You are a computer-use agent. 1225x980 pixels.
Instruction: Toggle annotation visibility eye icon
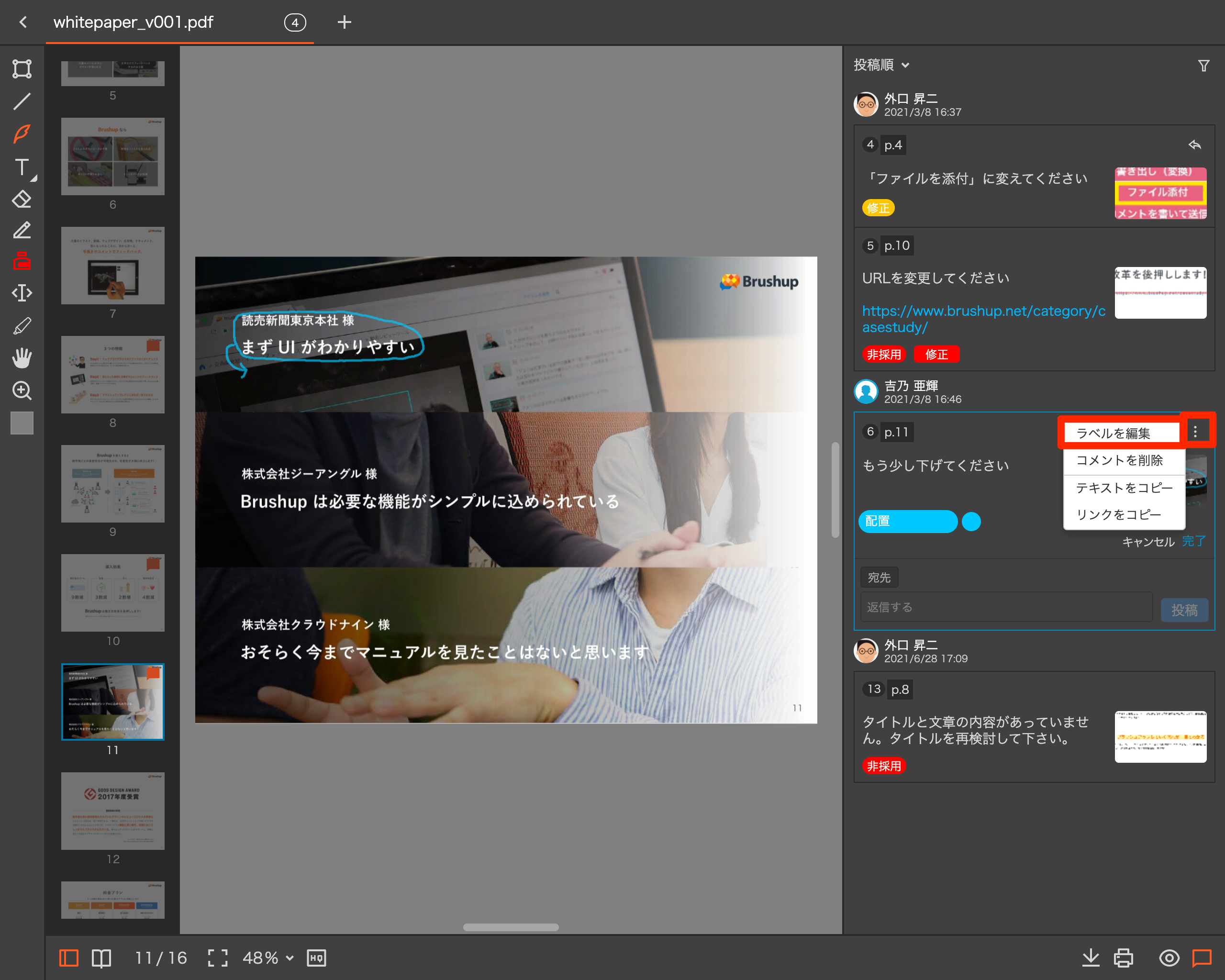point(1169,958)
